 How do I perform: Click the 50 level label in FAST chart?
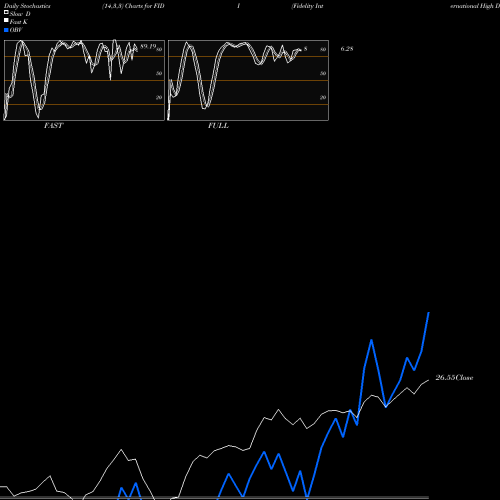coord(159,73)
